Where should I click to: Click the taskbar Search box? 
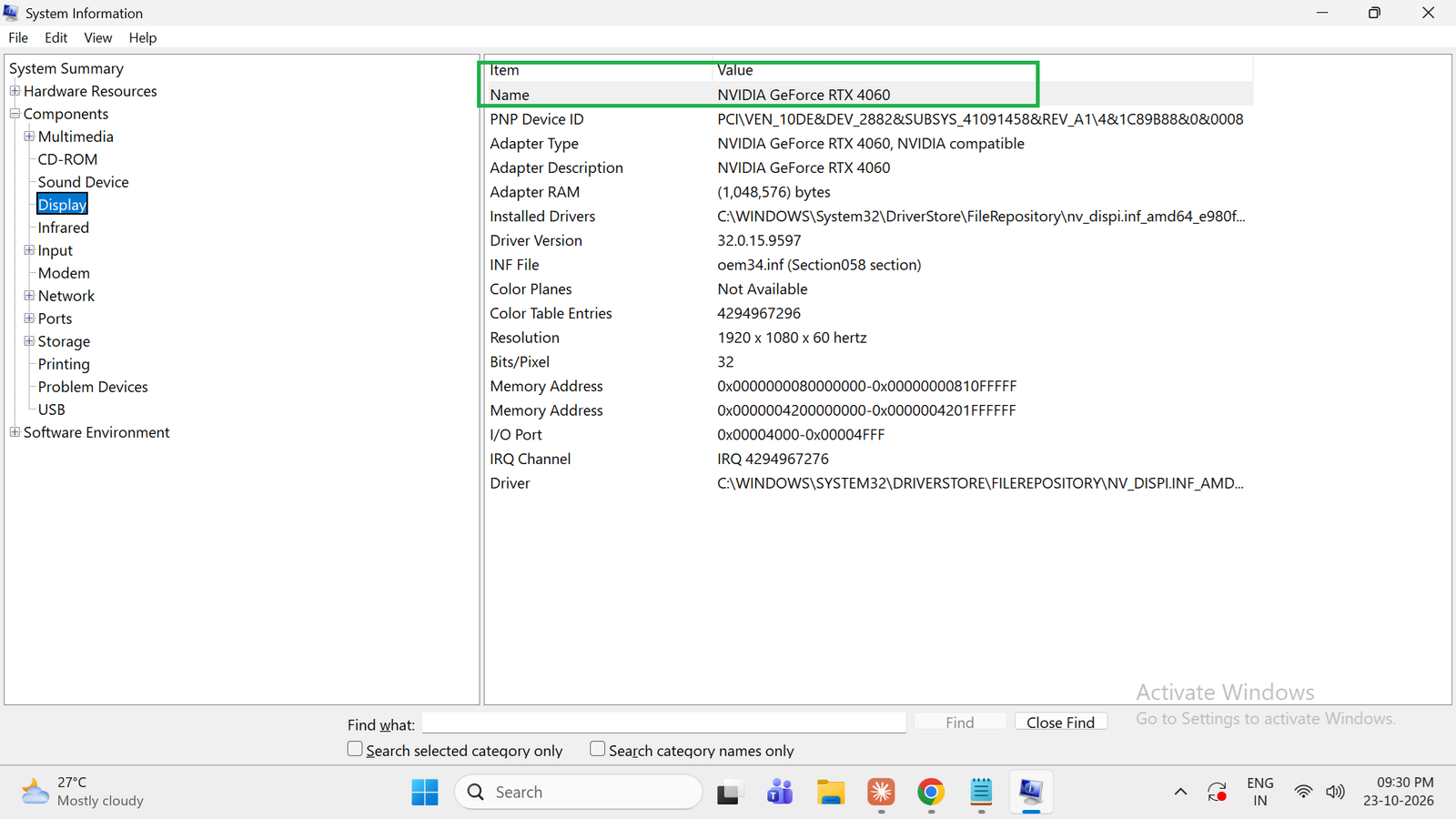579,792
